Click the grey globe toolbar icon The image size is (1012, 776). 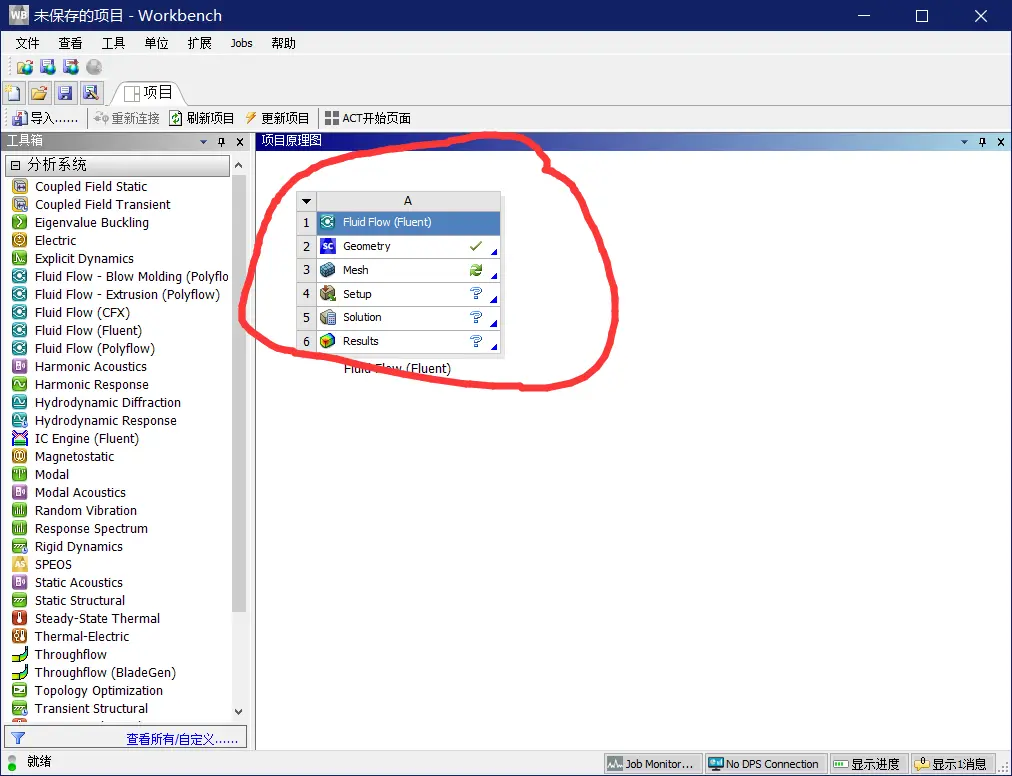coord(94,66)
